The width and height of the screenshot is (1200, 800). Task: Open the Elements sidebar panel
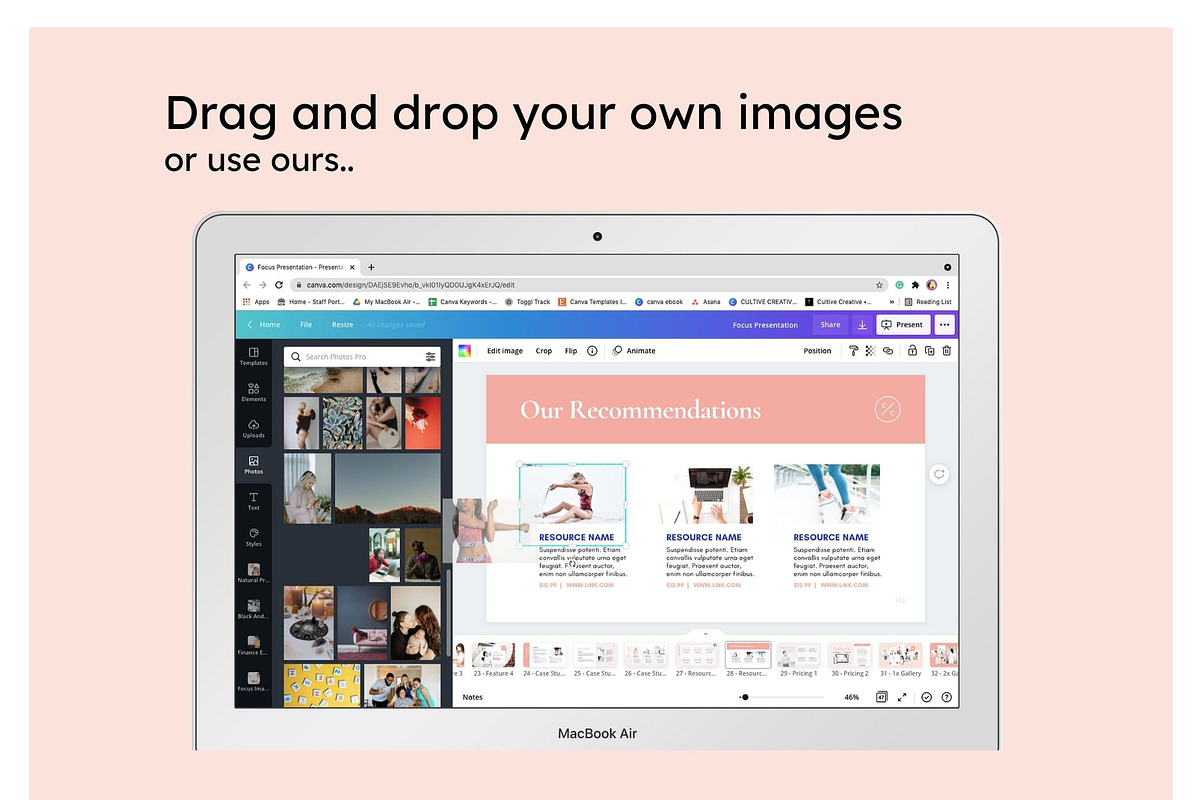[x=253, y=392]
